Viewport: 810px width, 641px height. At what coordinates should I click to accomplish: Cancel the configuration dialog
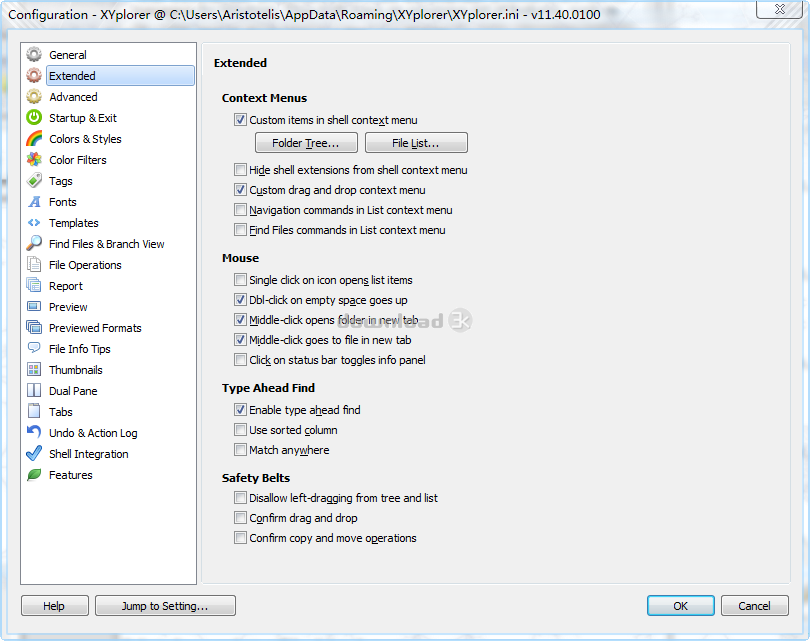pos(755,606)
